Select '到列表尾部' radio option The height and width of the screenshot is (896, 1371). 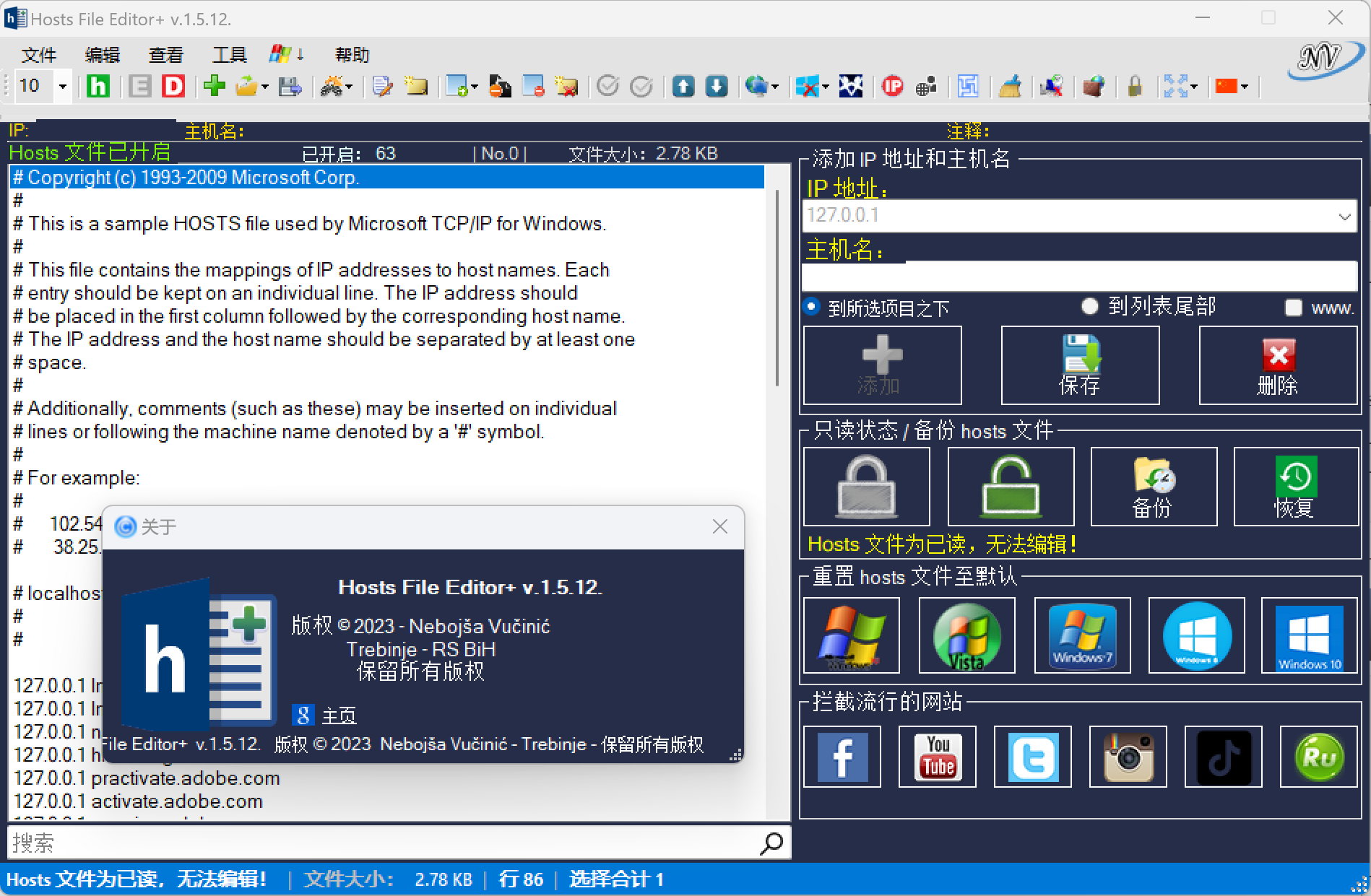click(1089, 306)
